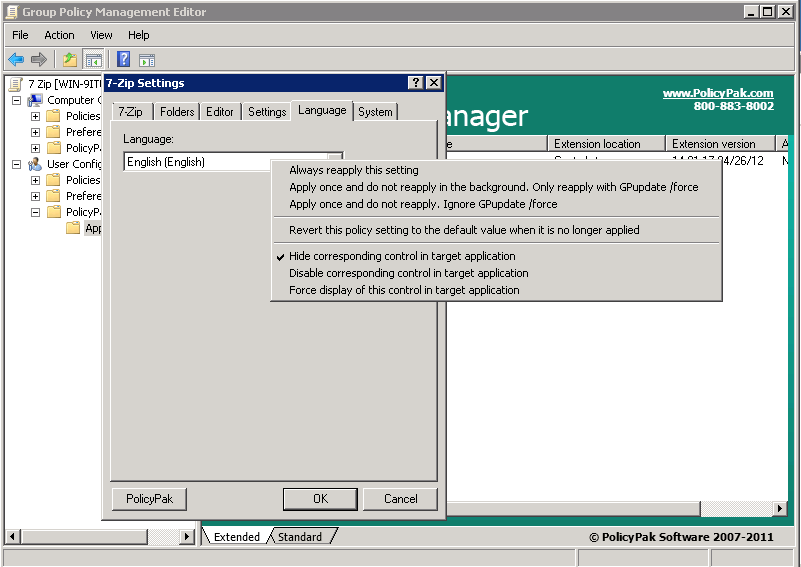Viewport: 801px width, 567px height.
Task: Choose Revert this policy setting to default value
Action: [464, 230]
